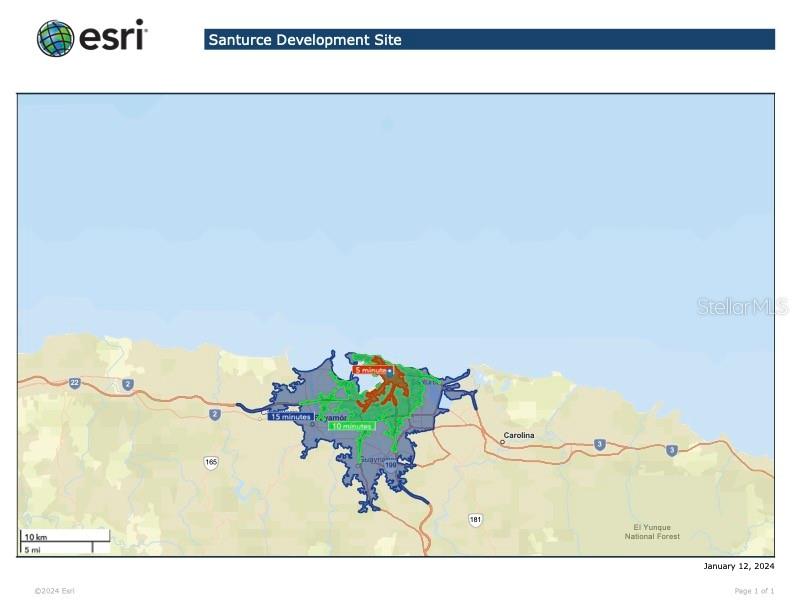Click the Bayamón city label
This screenshot has width=792, height=612.
(x=331, y=418)
